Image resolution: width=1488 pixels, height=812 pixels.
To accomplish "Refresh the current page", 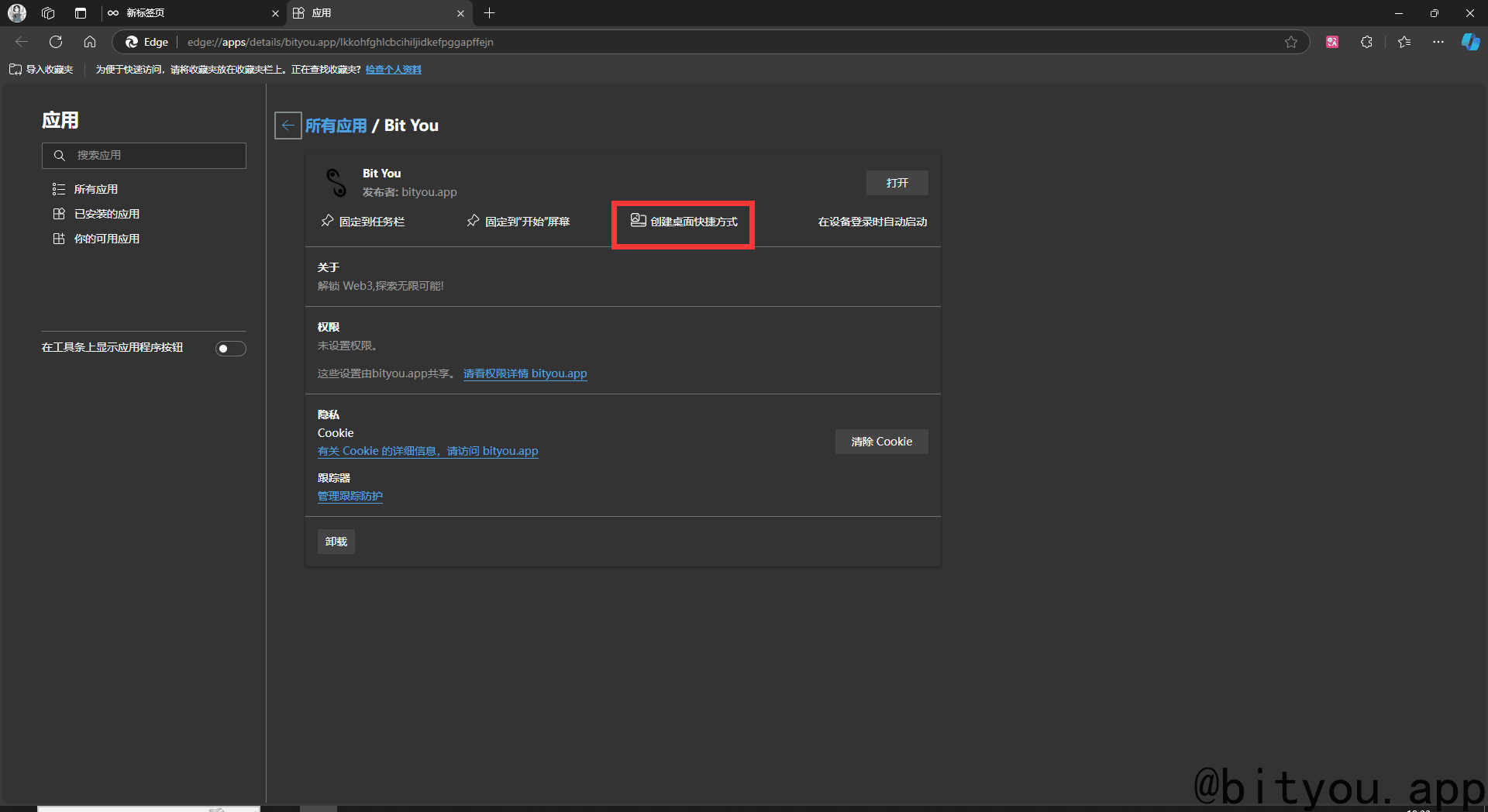I will (56, 42).
